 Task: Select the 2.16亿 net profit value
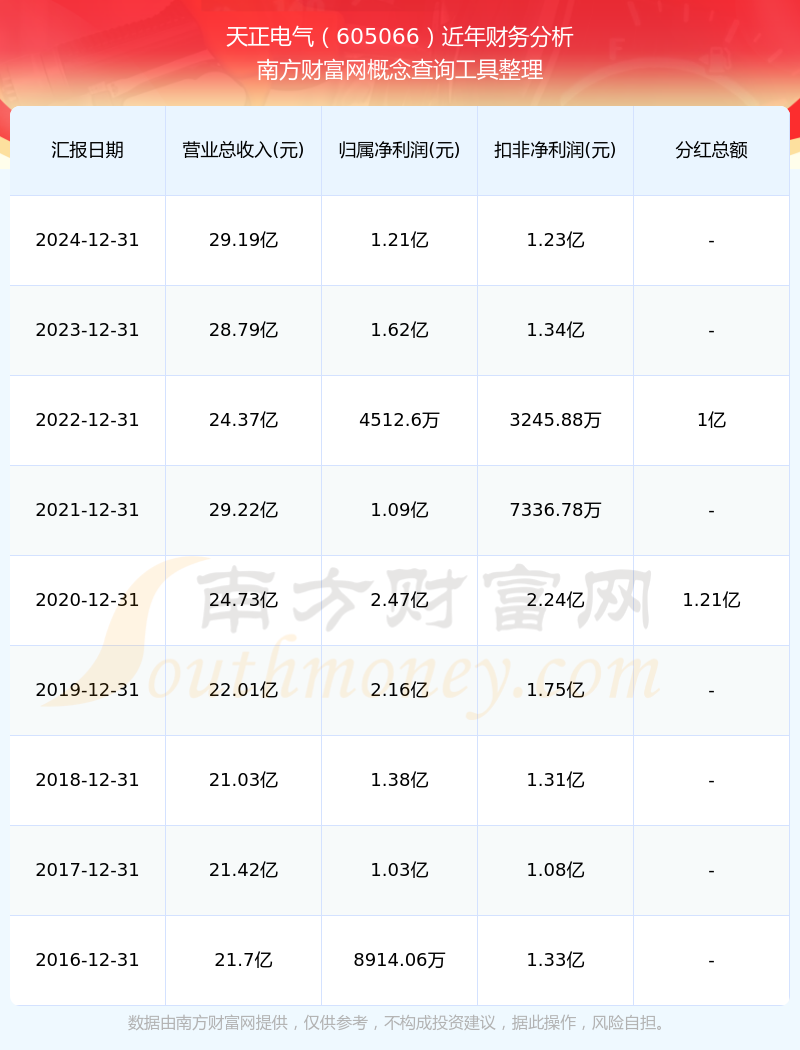[399, 690]
